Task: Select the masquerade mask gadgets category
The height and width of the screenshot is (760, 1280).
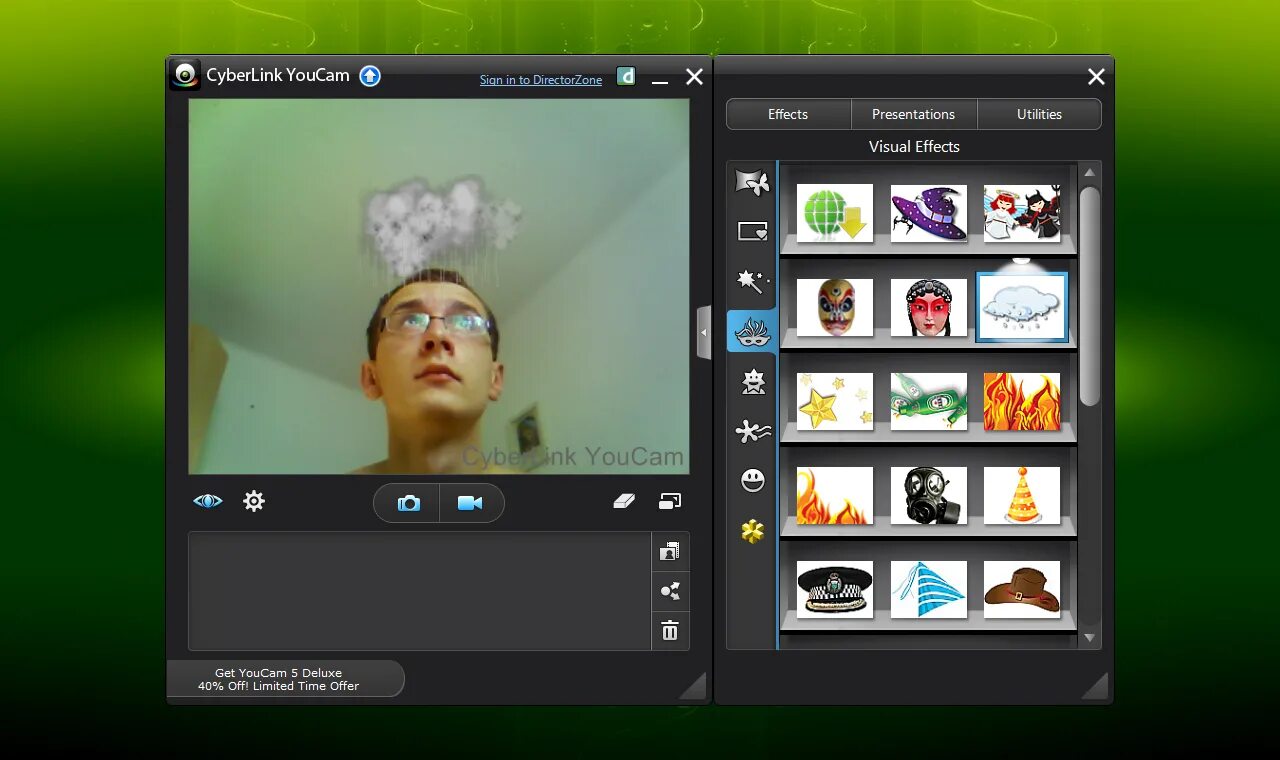Action: coord(752,331)
